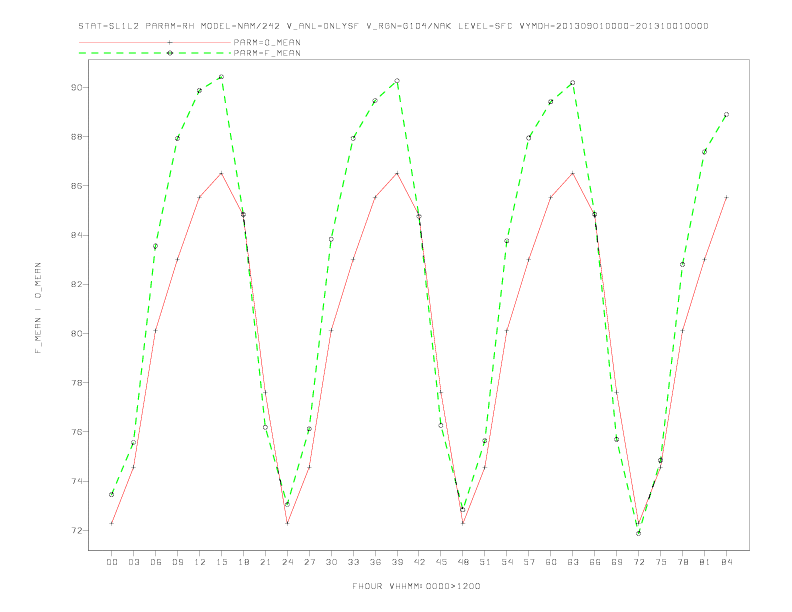Click the green F_MEAN marker at hour 06

pyautogui.click(x=156, y=246)
